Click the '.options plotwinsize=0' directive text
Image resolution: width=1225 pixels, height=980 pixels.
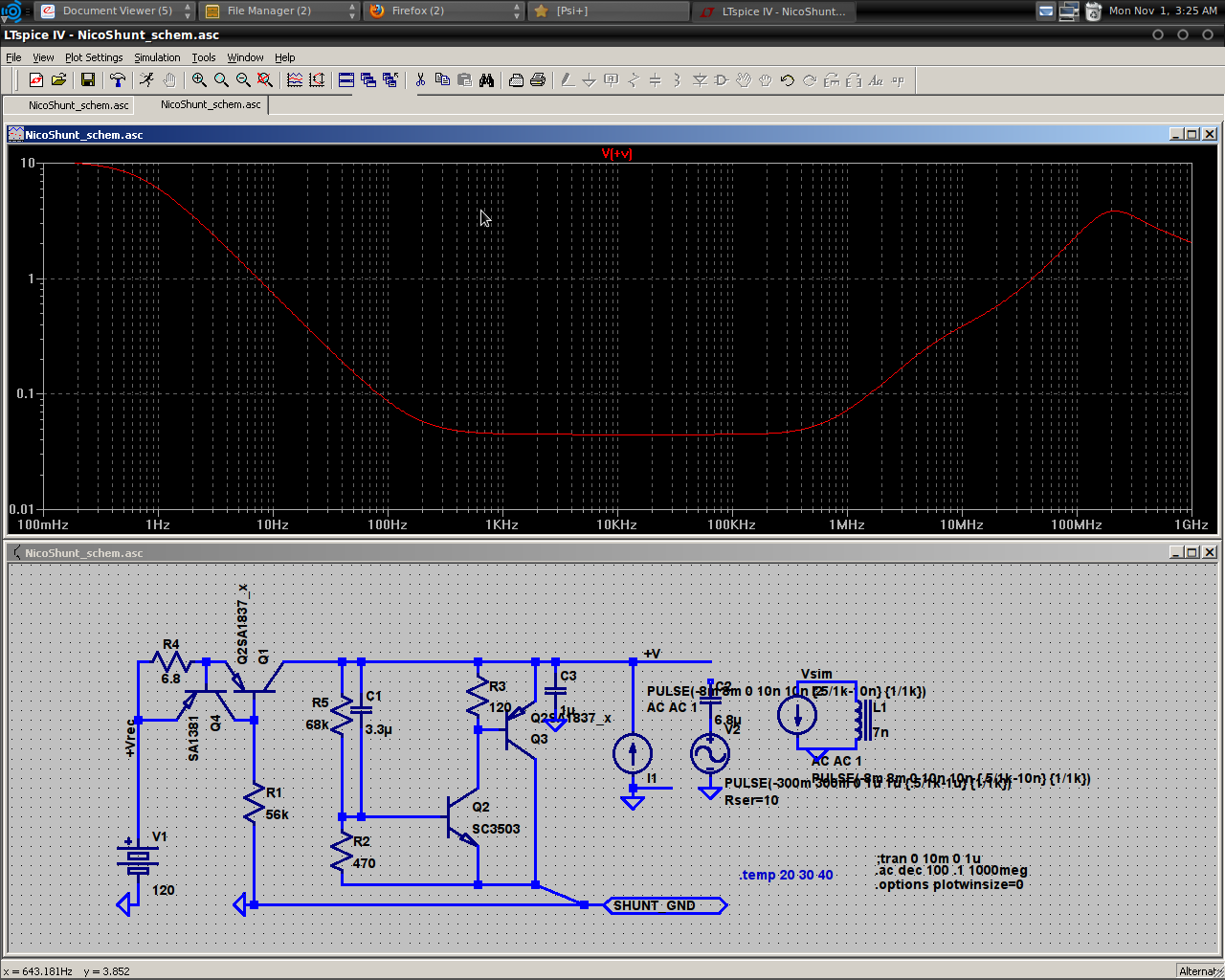click(x=949, y=884)
